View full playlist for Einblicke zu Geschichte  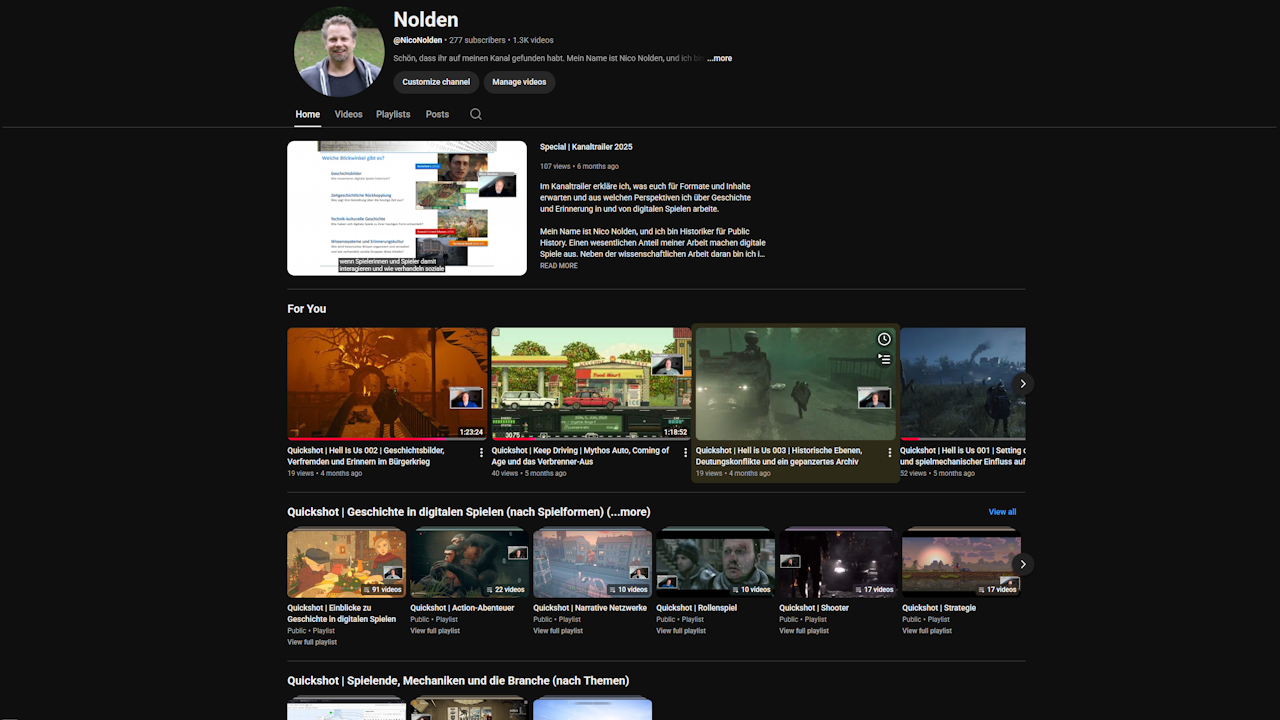tap(312, 642)
